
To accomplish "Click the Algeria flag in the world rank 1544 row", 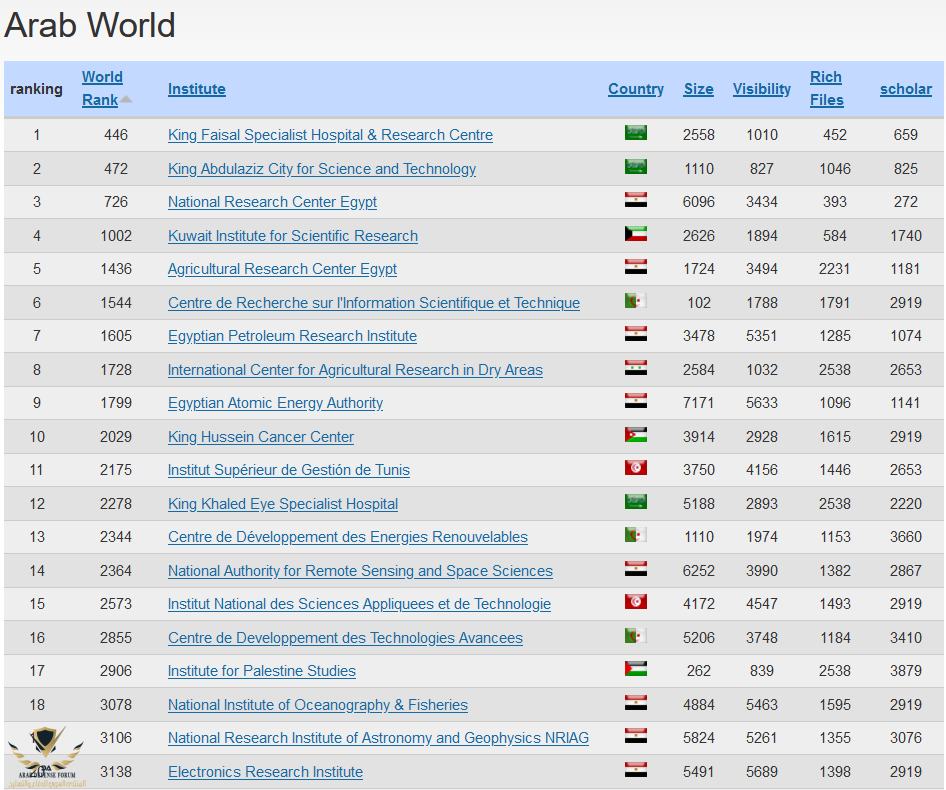I will tap(636, 300).
